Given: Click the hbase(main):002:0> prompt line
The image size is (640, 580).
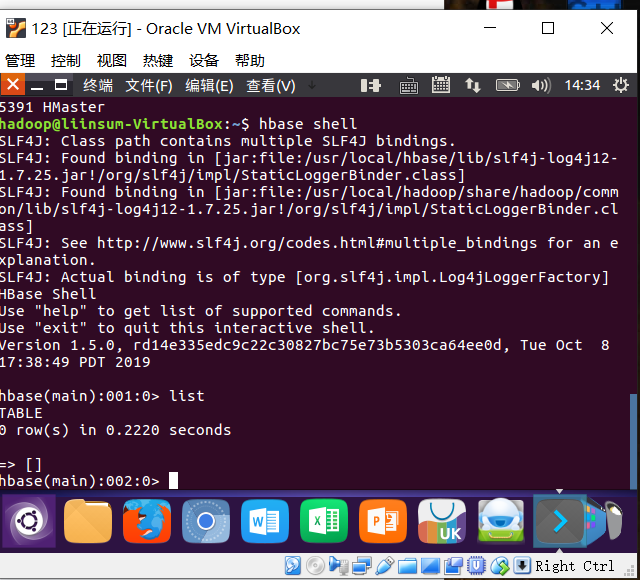Looking at the screenshot, I should pos(80,481).
